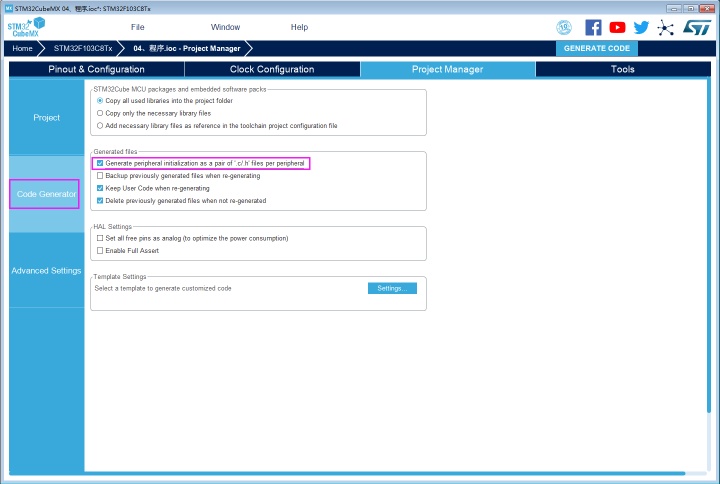Toggle Keep User Code when re-generating

(100, 188)
